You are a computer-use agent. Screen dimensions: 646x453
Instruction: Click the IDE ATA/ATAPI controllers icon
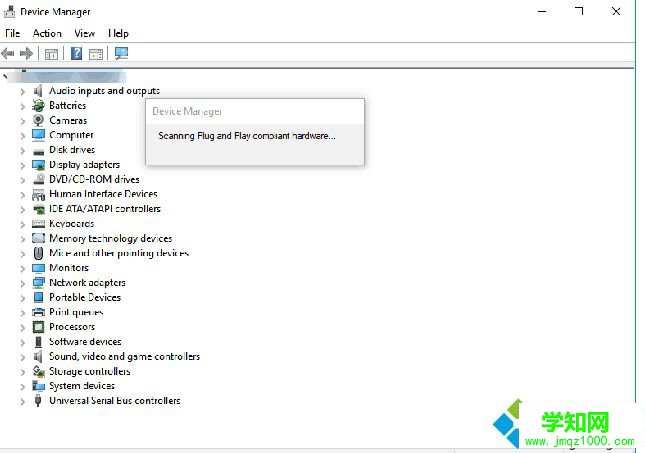39,209
